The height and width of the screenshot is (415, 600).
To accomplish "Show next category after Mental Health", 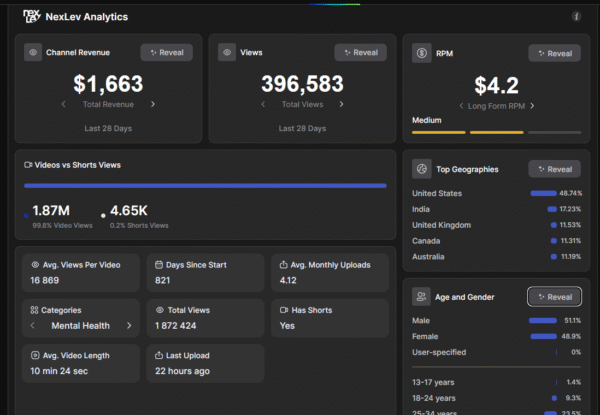I will tap(128, 325).
